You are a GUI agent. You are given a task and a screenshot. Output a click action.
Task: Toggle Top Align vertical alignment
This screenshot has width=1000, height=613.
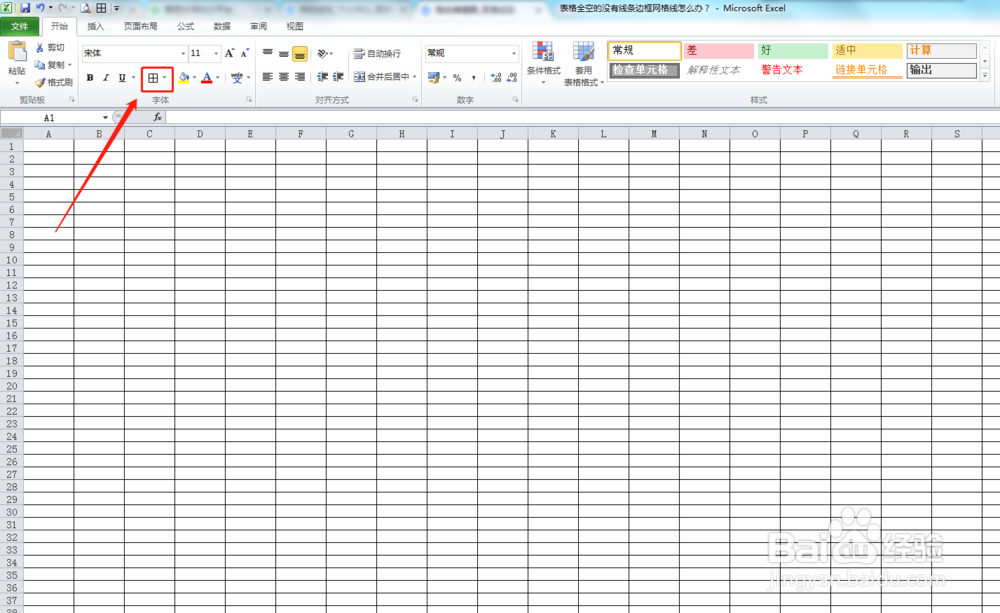tap(268, 53)
